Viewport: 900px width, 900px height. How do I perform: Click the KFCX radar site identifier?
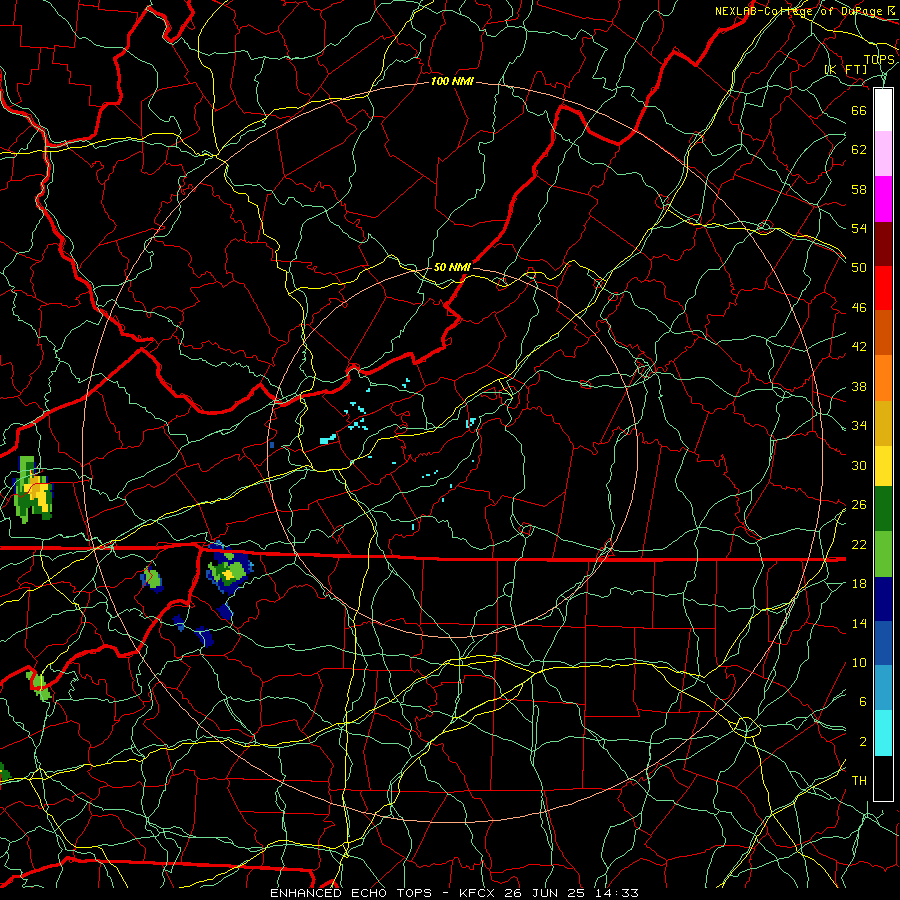(478, 893)
